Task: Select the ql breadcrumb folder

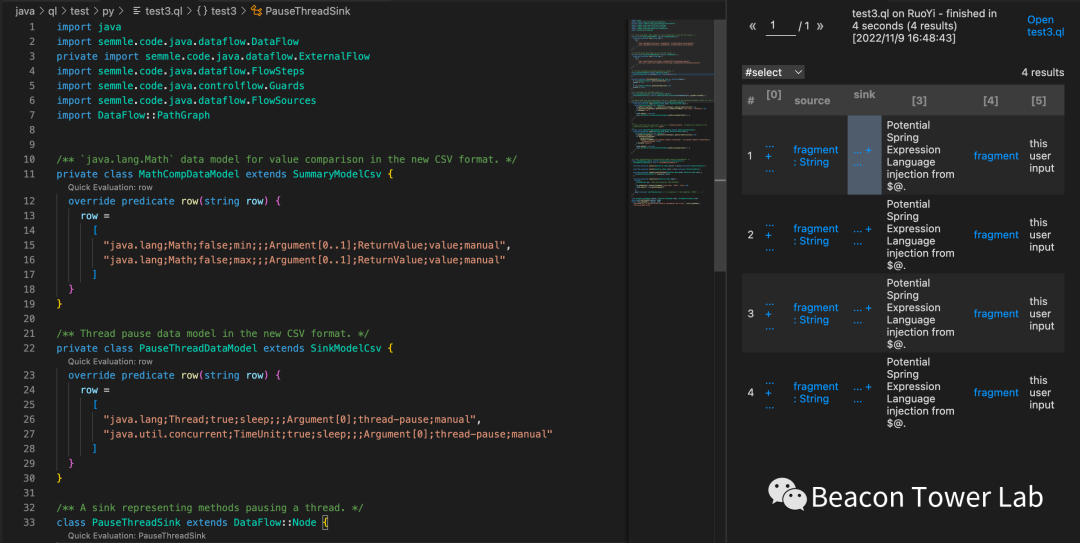Action: coord(53,10)
